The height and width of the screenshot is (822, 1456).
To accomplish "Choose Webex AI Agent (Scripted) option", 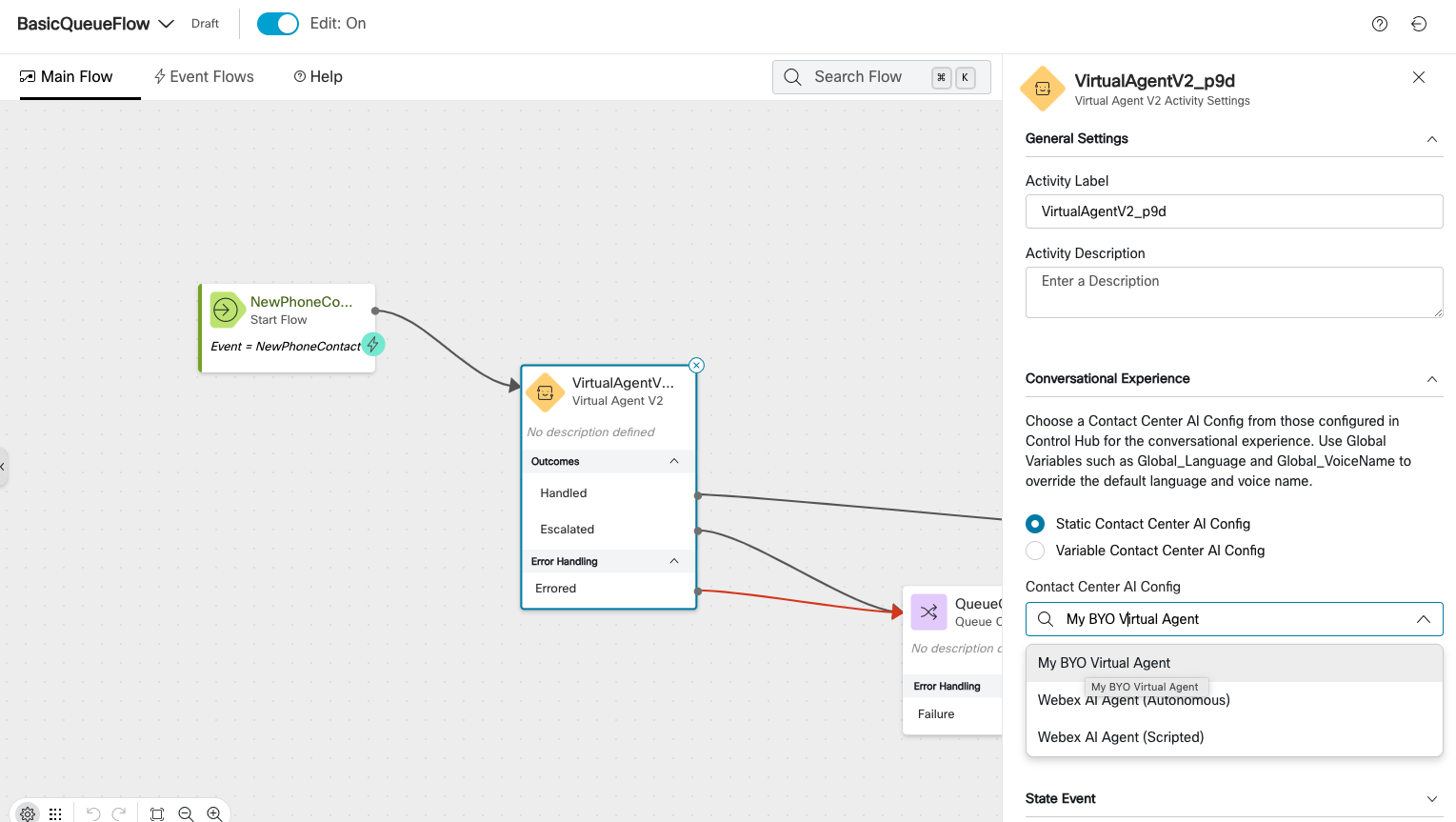I will [x=1234, y=737].
